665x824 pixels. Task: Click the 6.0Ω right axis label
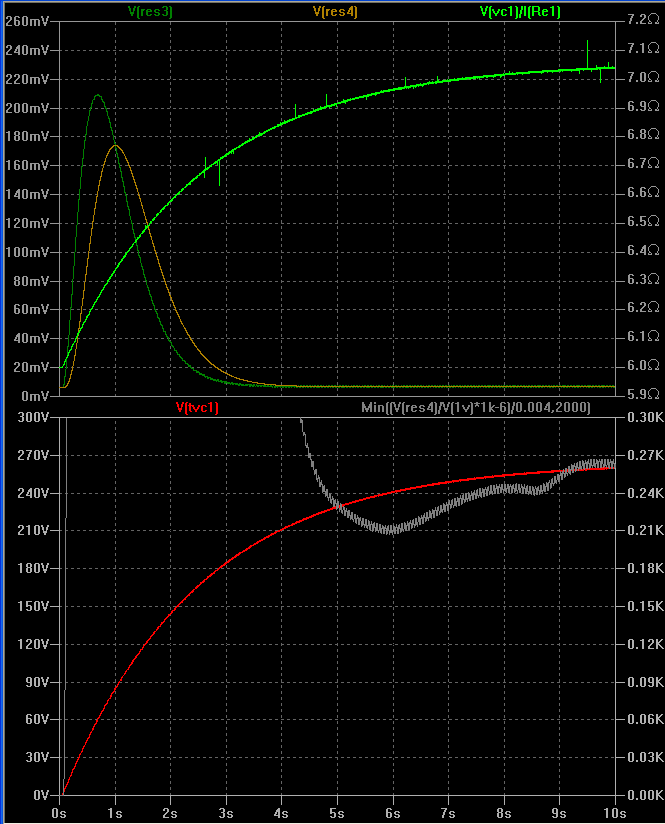pos(643,365)
